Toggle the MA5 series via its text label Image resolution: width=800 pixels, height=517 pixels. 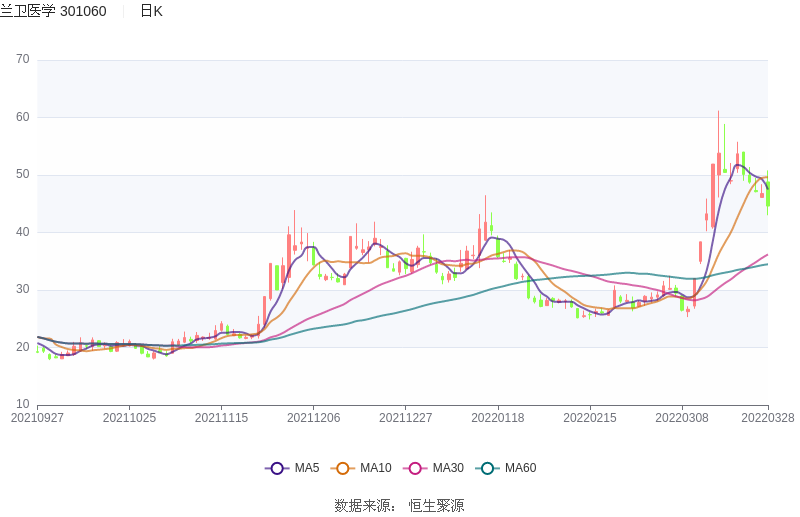[307, 468]
